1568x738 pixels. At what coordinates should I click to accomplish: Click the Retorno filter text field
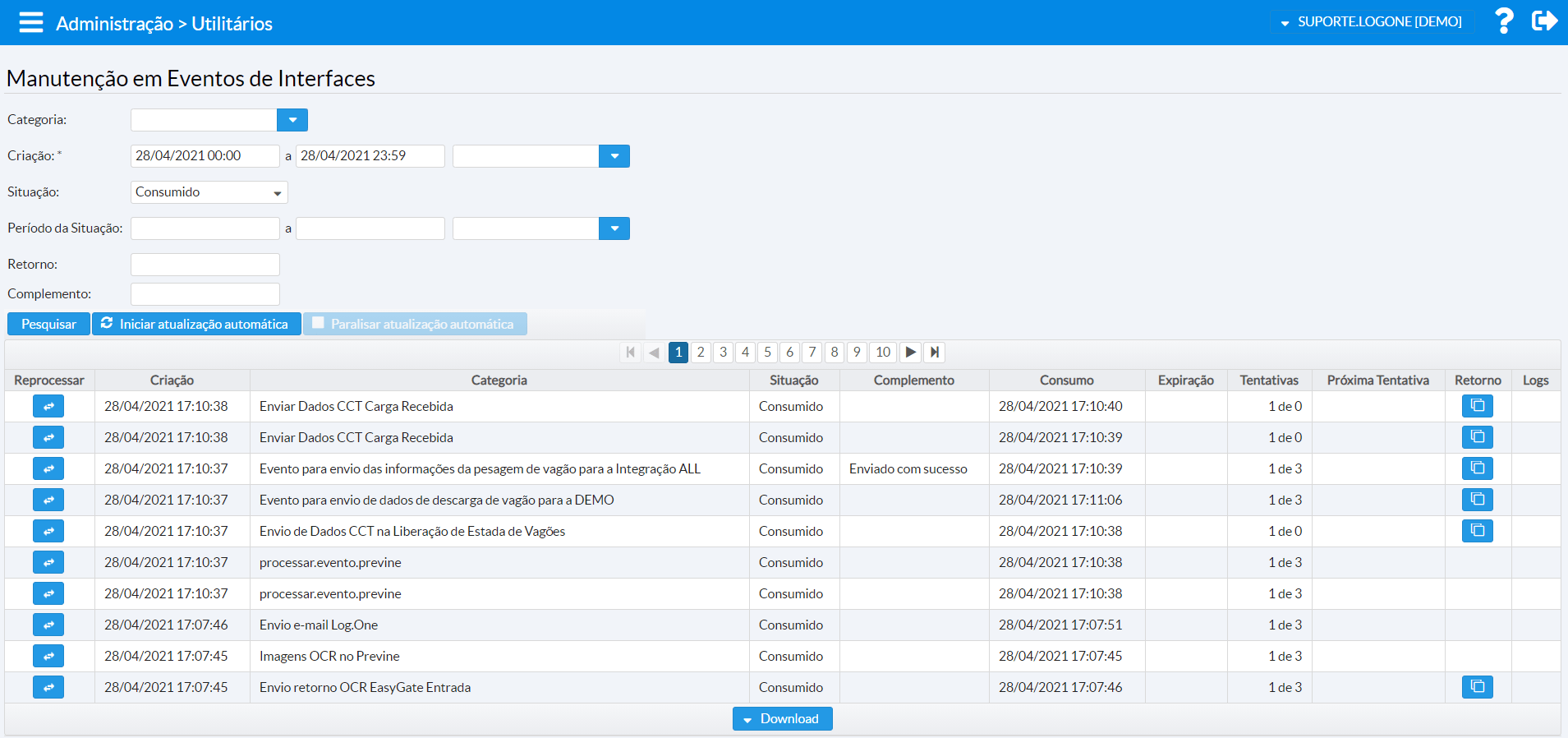(x=205, y=265)
